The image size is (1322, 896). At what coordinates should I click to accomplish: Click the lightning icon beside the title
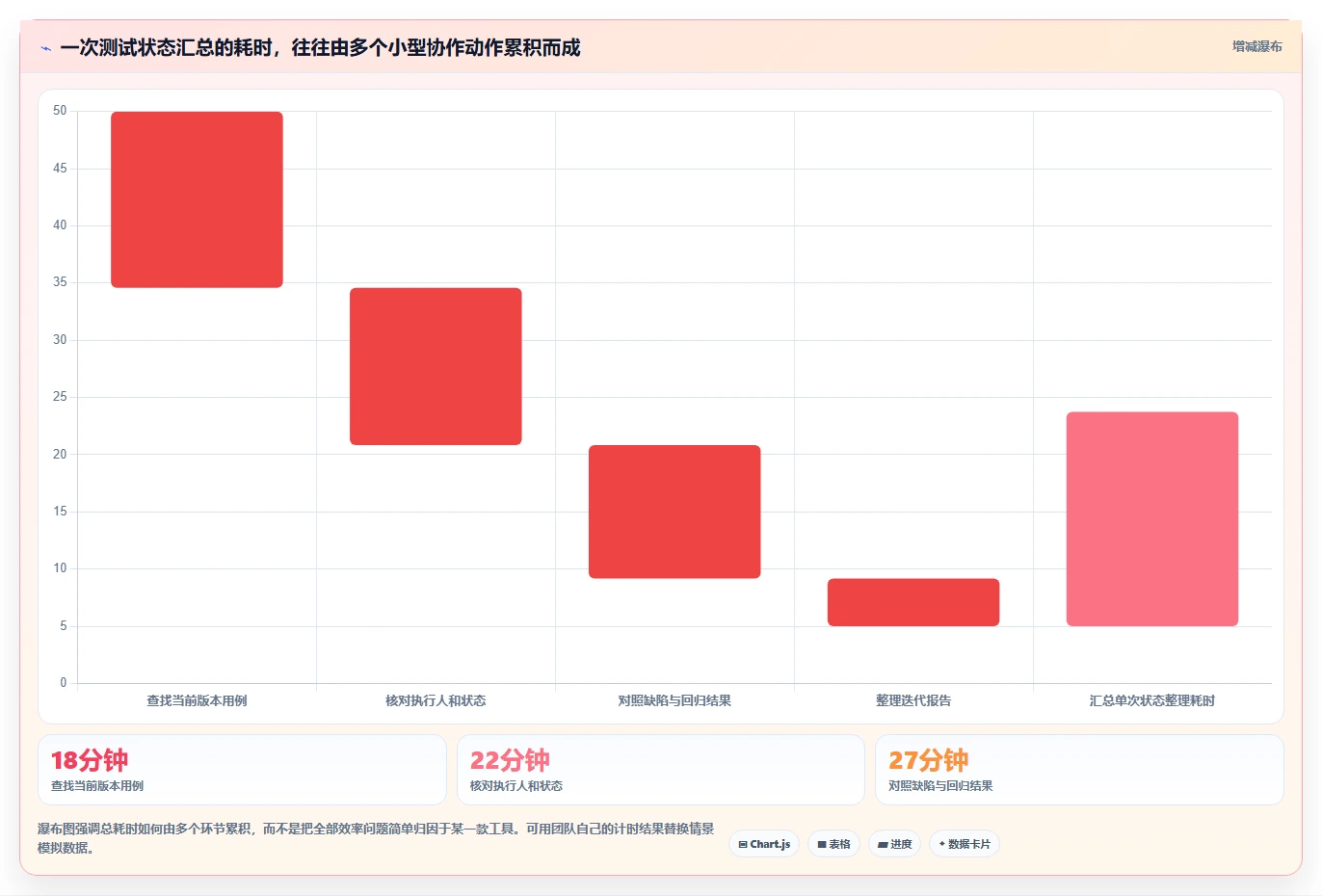click(45, 48)
